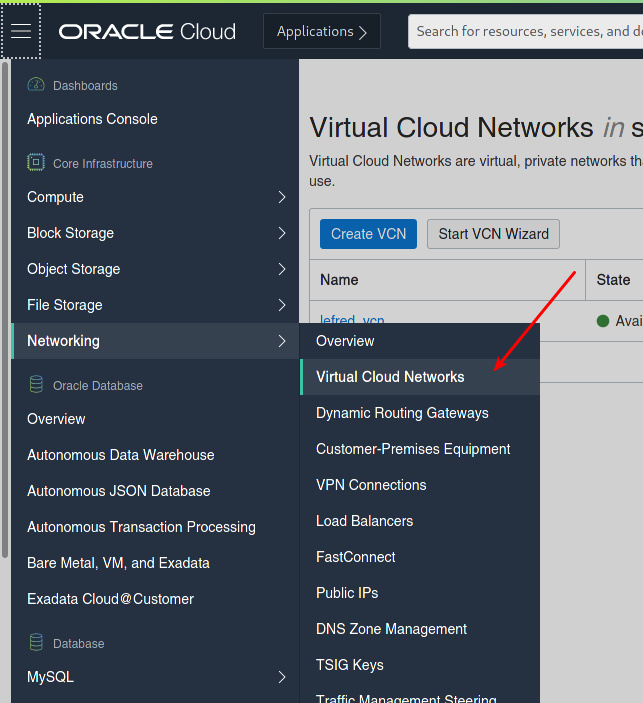Screen dimensions: 643x703
Task: Expand the Object Storage submenu chevron
Action: point(282,269)
